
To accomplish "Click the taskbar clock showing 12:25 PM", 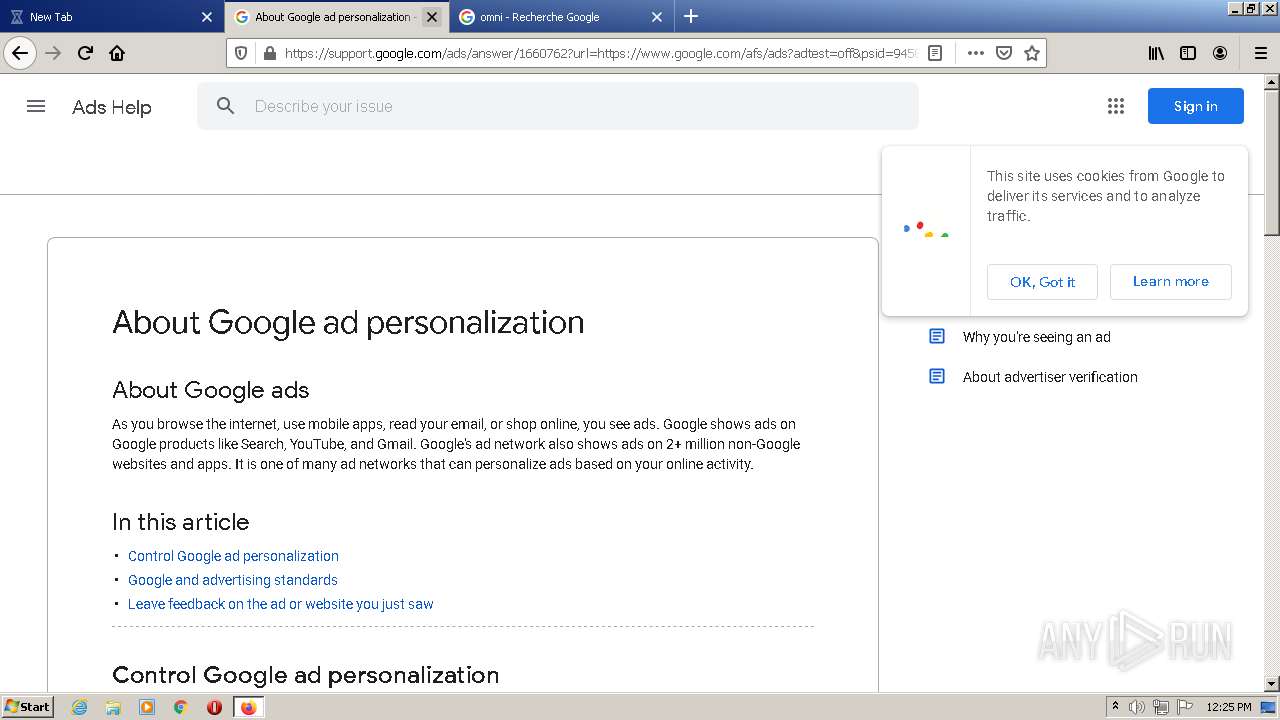I will (x=1229, y=707).
